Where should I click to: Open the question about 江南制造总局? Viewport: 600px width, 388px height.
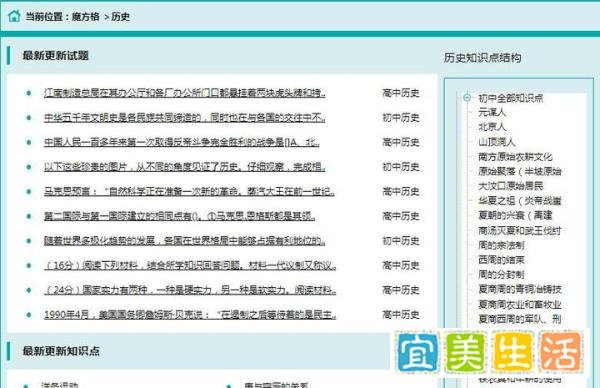(x=184, y=93)
